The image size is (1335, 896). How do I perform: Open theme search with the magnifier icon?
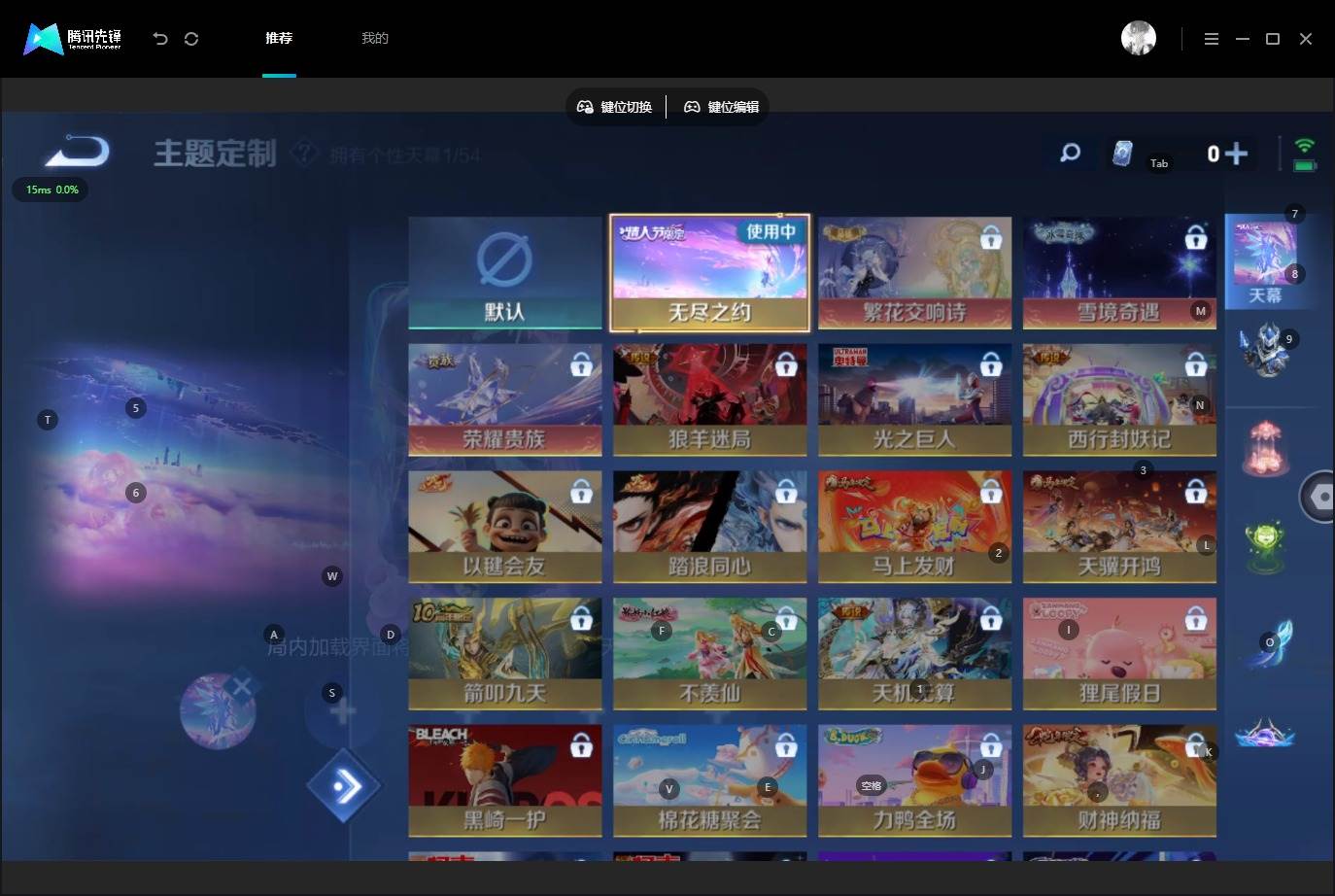[1071, 153]
